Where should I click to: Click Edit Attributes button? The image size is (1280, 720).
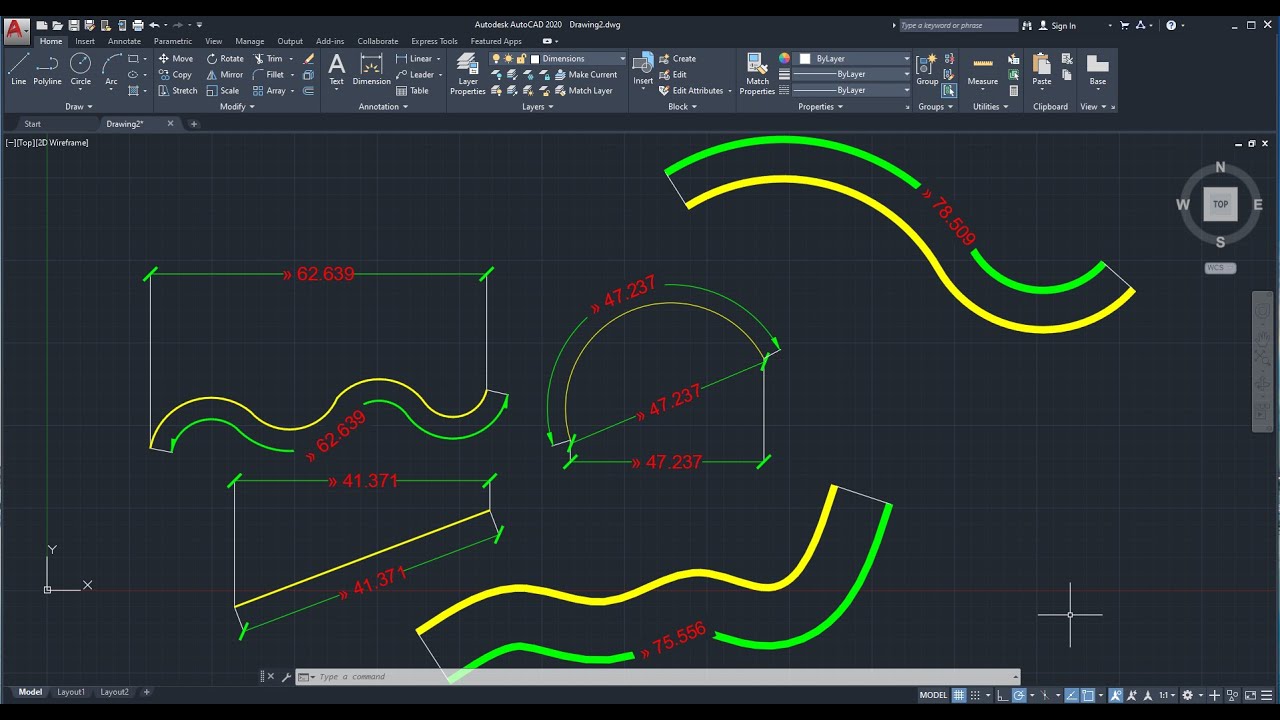coord(691,91)
